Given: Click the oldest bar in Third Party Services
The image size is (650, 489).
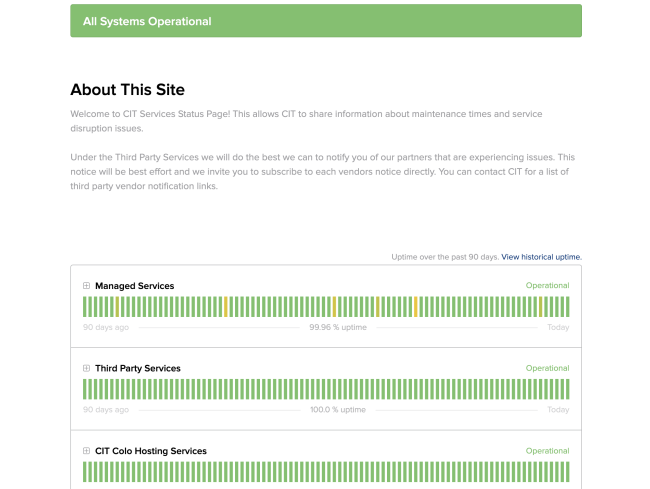Looking at the screenshot, I should click(x=85, y=389).
